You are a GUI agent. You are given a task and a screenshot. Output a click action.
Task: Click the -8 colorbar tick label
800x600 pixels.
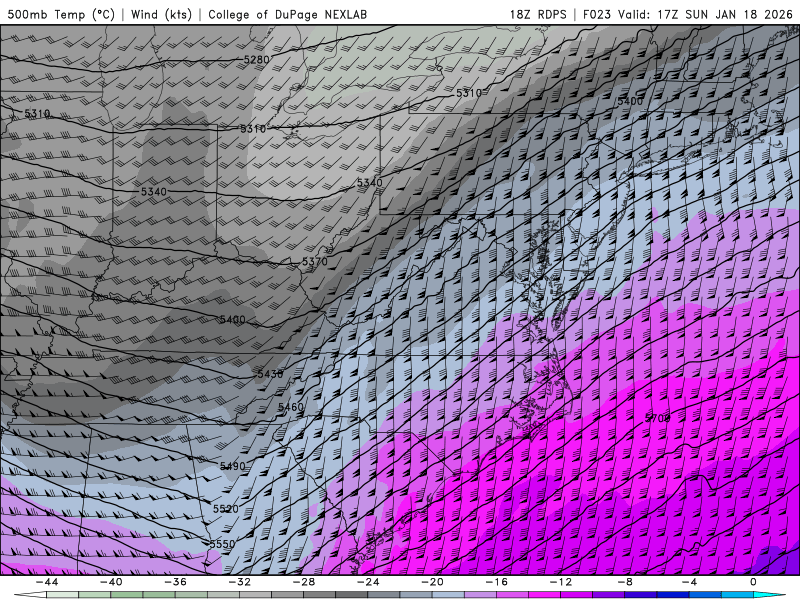coord(626,582)
